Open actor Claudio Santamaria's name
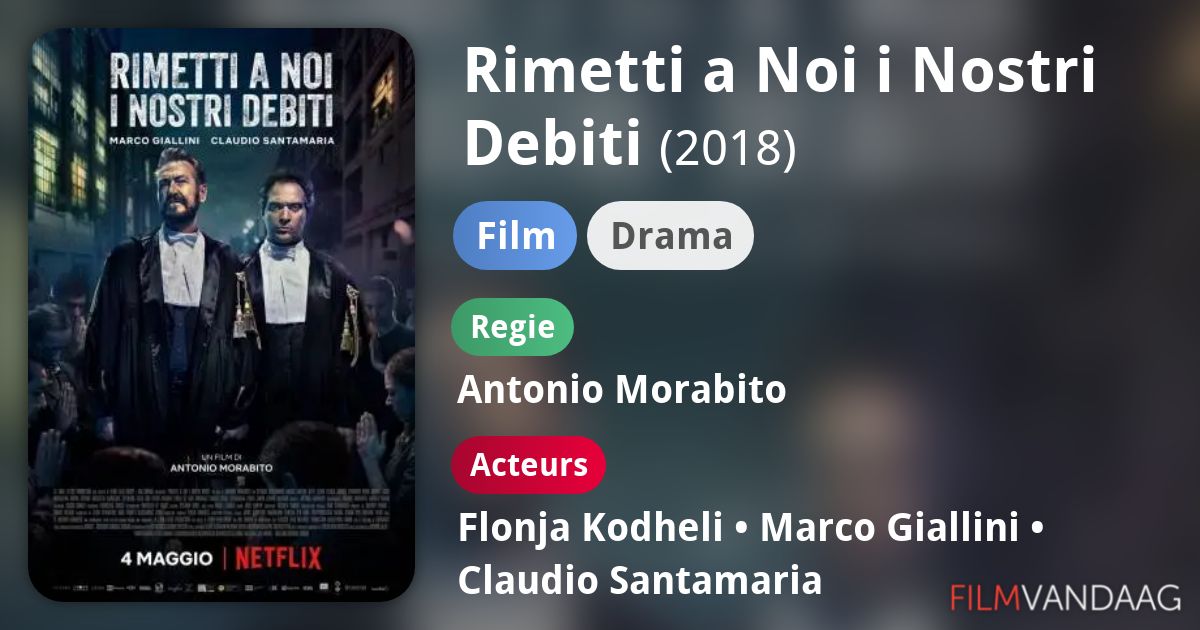 pos(640,580)
